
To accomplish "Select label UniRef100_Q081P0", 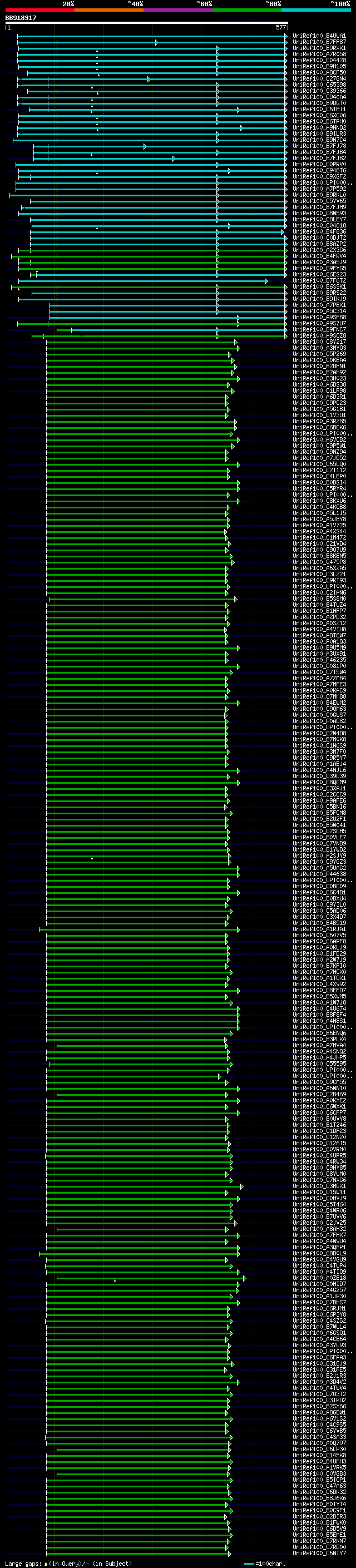I will tap(319, 666).
